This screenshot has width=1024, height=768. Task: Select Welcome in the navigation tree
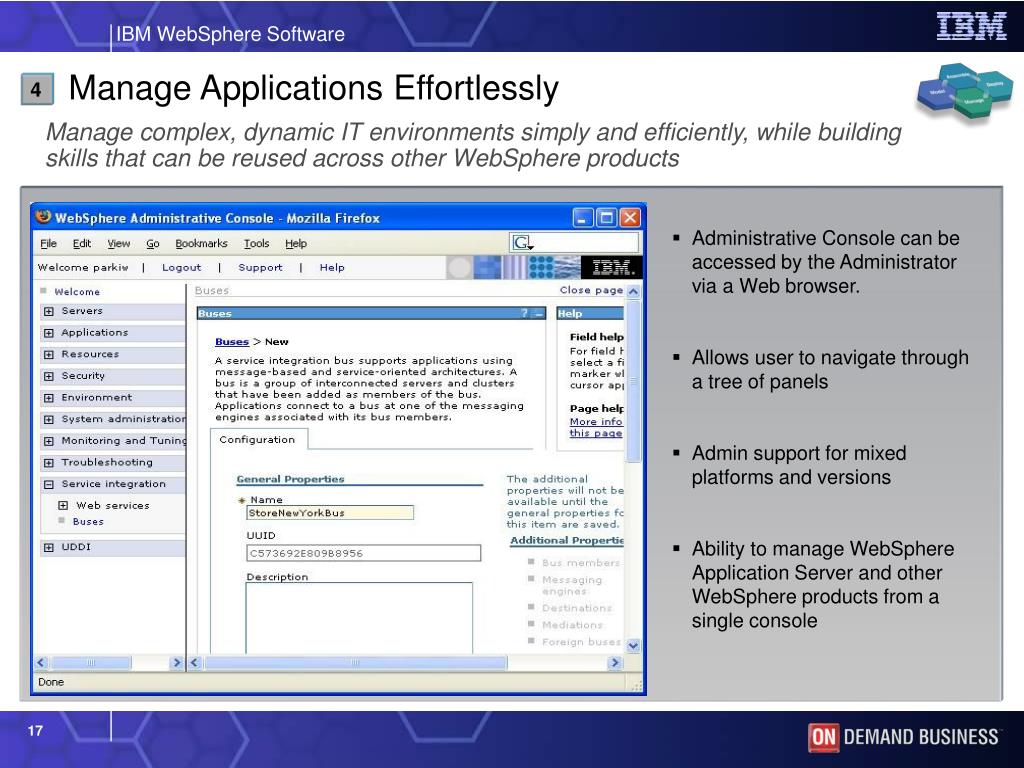click(x=77, y=292)
